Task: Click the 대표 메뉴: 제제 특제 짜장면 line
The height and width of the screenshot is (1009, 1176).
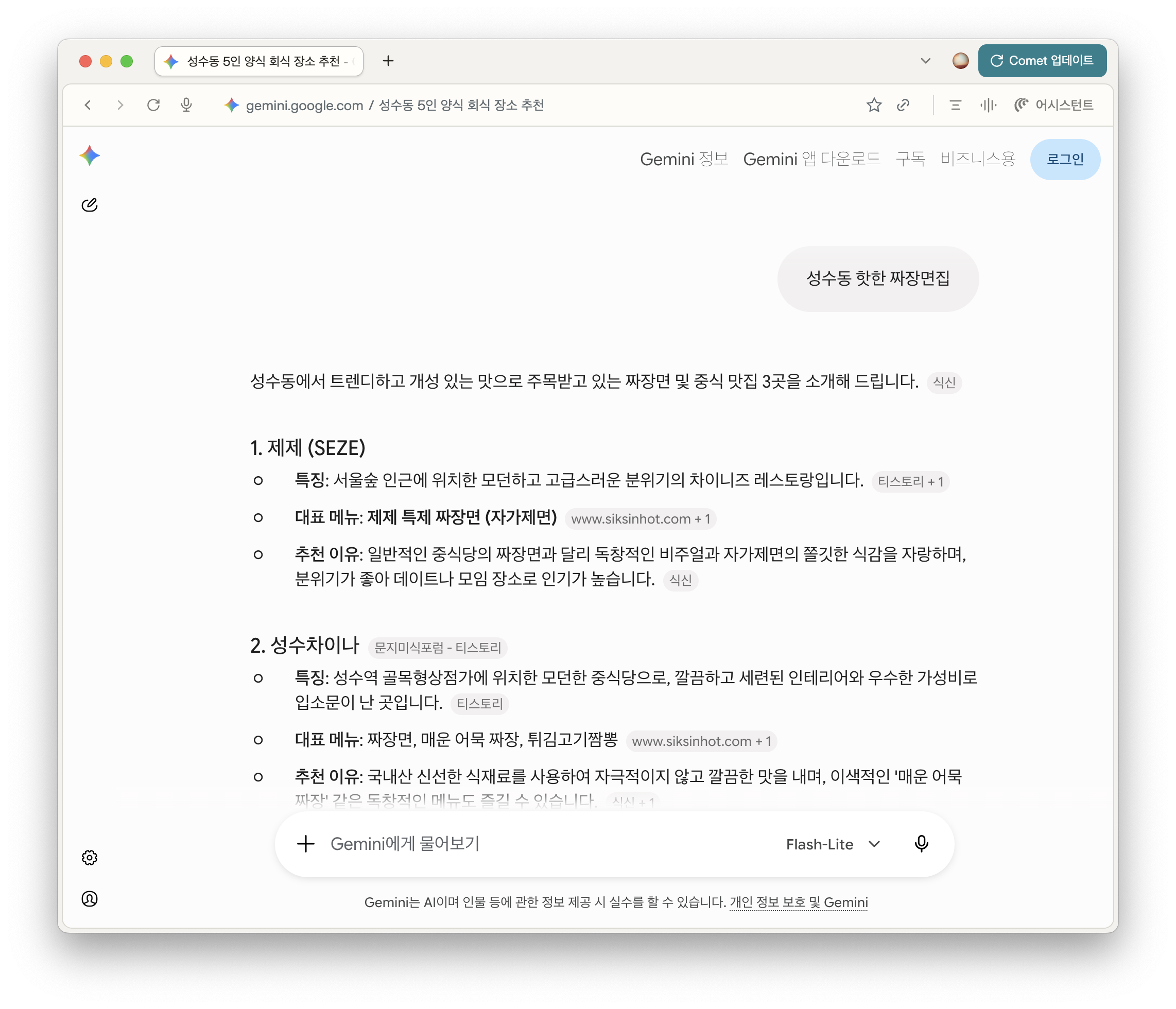Action: [x=426, y=517]
